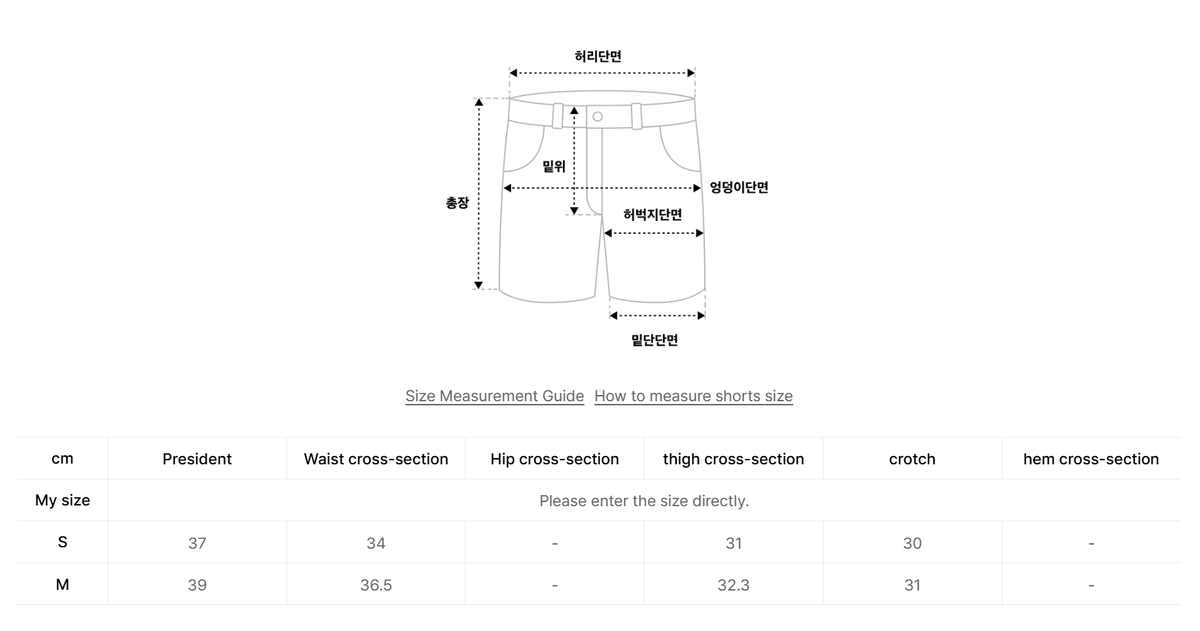Click the S size row label
Screen dimensions: 1200x631
point(62,542)
